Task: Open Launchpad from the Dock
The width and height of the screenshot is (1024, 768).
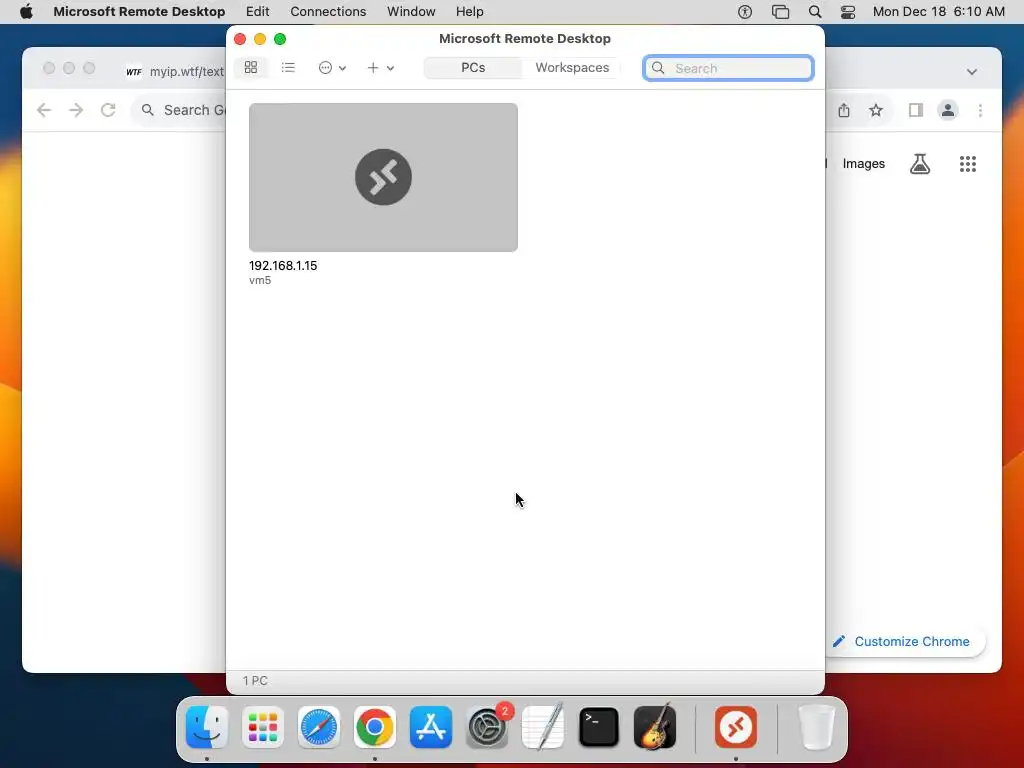Action: point(263,727)
